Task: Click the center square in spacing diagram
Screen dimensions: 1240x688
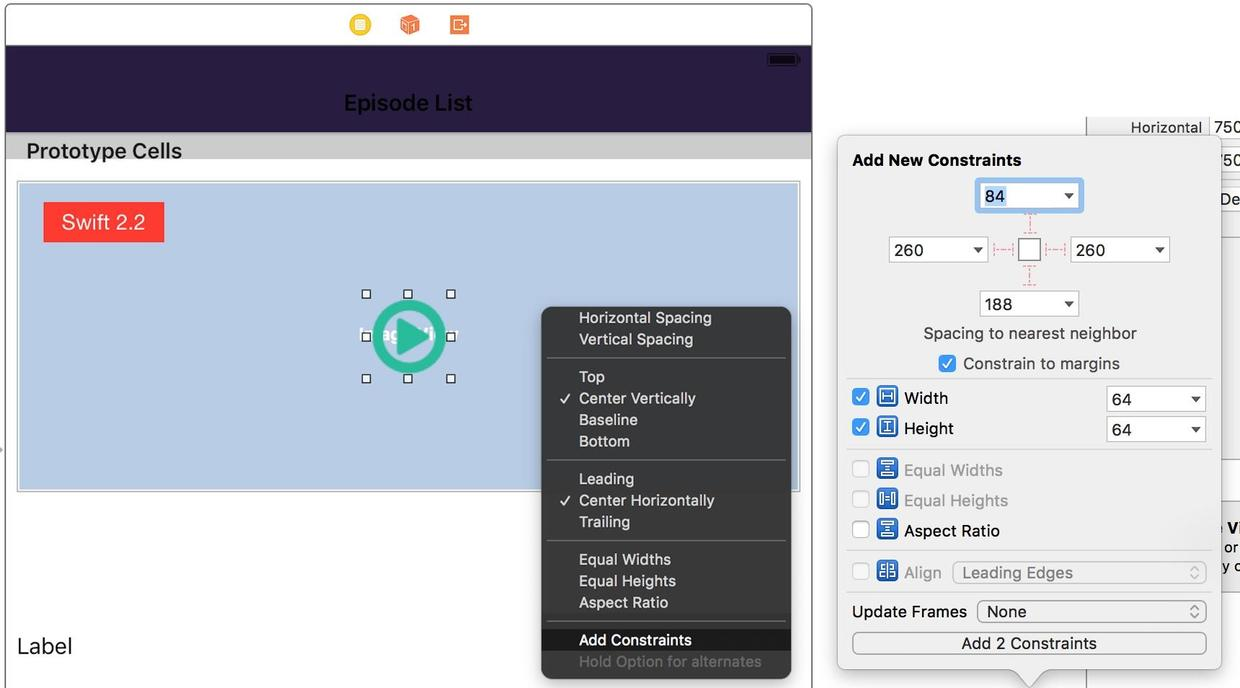Action: coord(1029,250)
